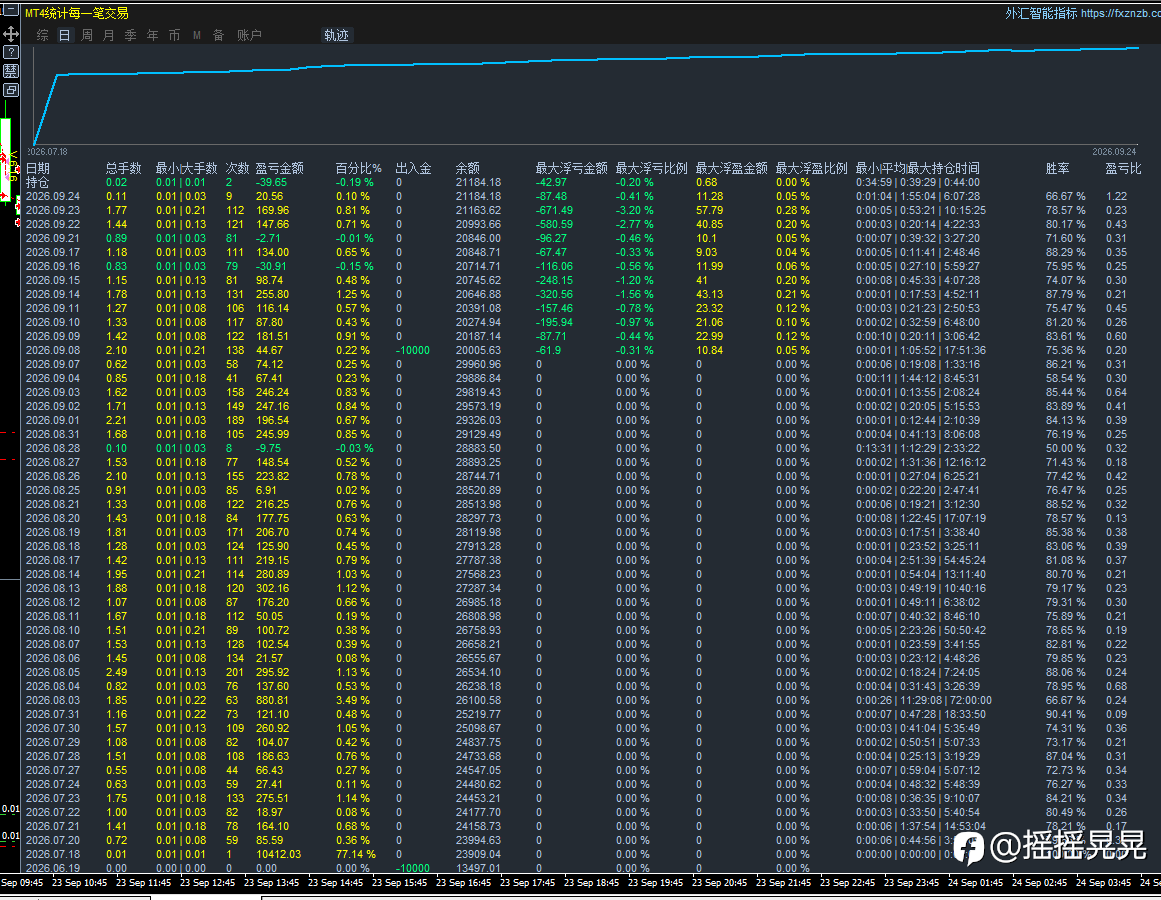
Task: Click profit 880.81 on 2026.08.03 row
Action: click(x=272, y=700)
